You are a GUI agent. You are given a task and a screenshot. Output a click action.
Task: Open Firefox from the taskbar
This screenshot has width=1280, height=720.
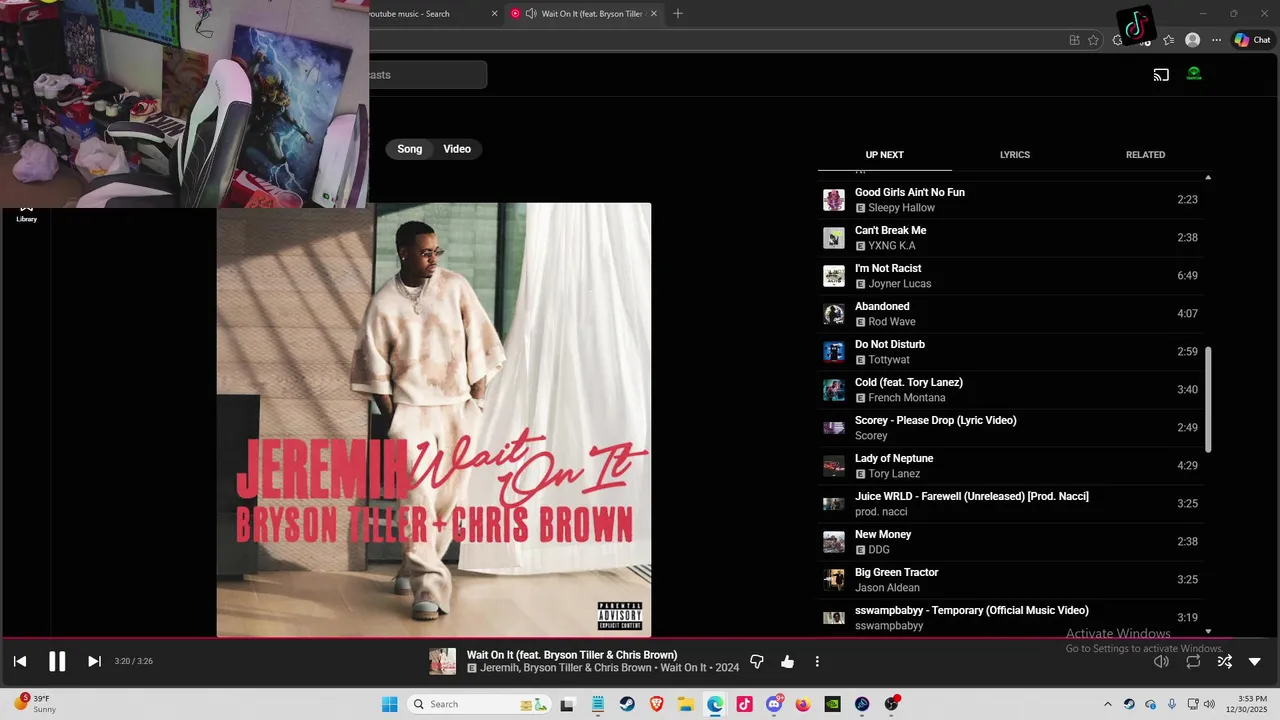(x=803, y=704)
